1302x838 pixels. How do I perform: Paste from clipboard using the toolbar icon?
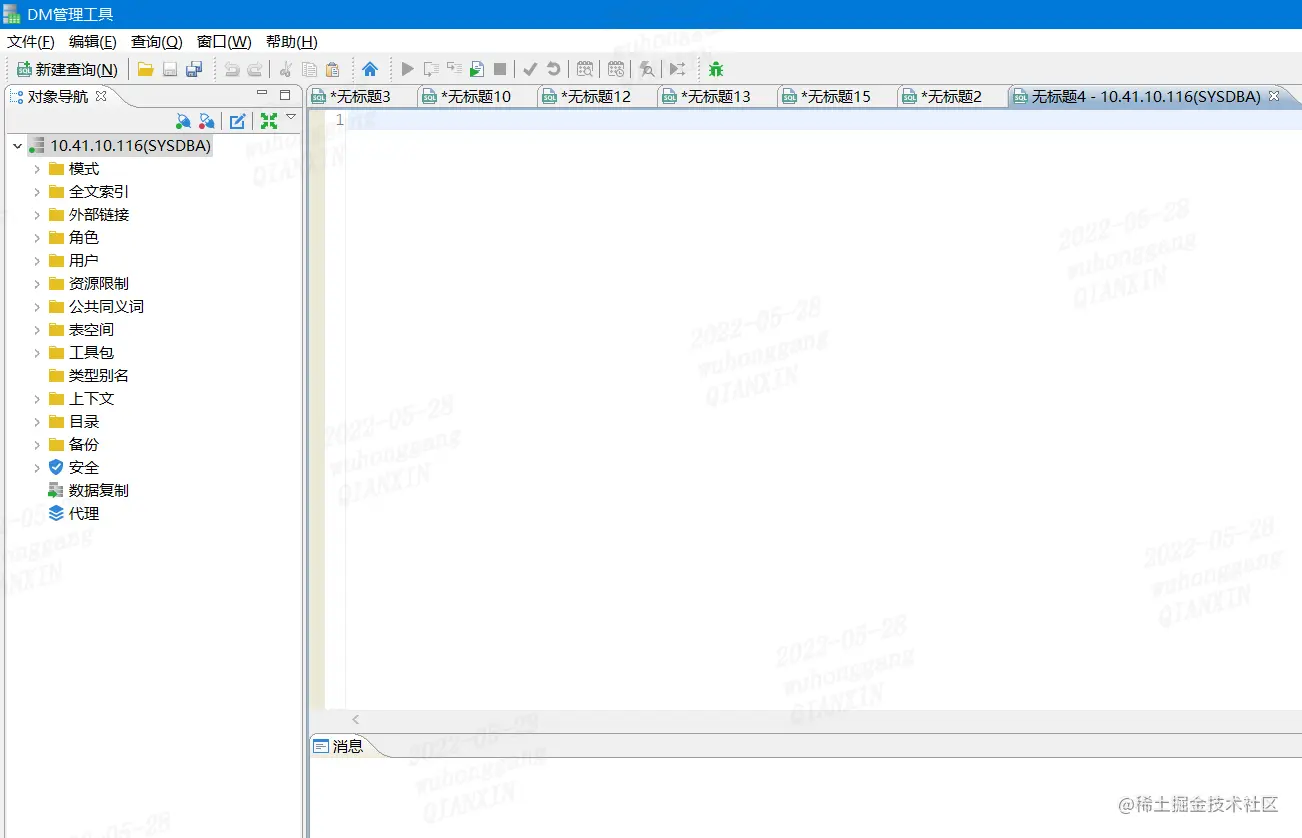pyautogui.click(x=333, y=69)
